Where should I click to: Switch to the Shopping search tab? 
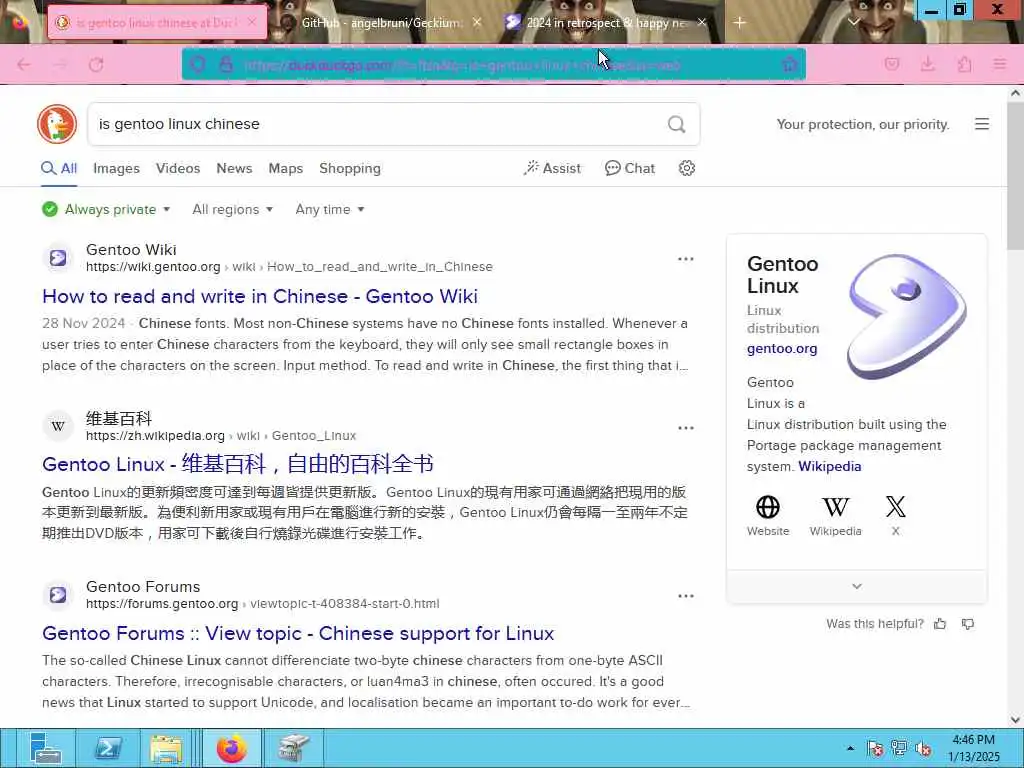349,168
